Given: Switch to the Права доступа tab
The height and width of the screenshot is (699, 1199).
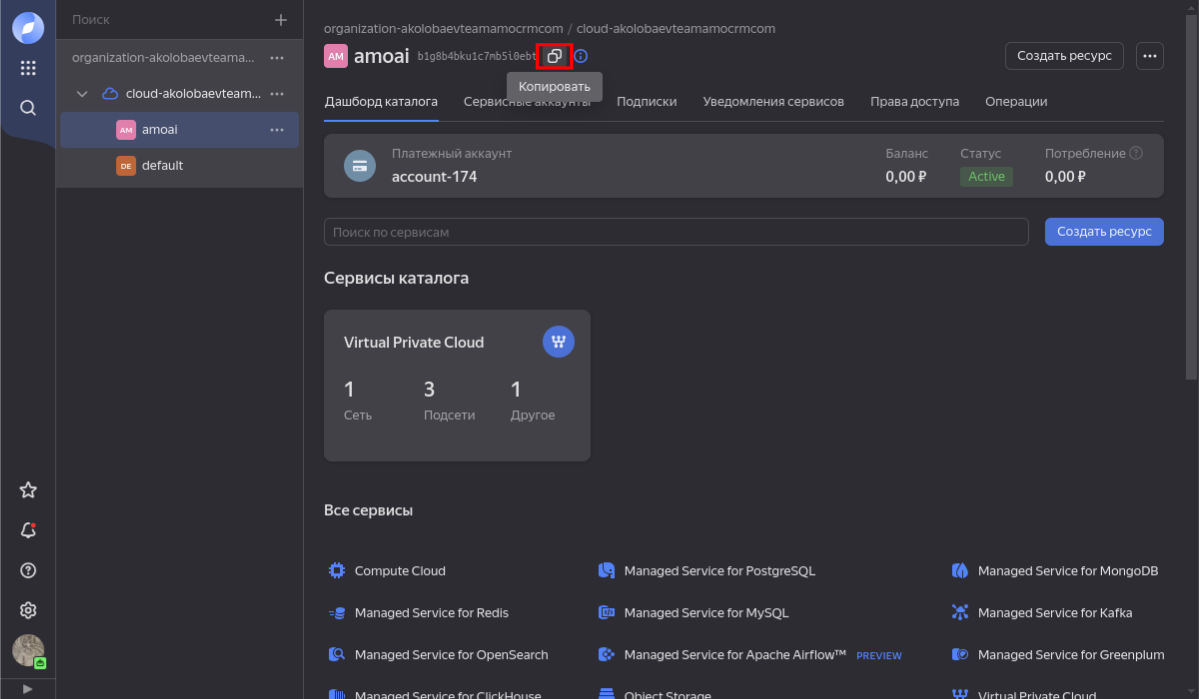Looking at the screenshot, I should pyautogui.click(x=914, y=101).
